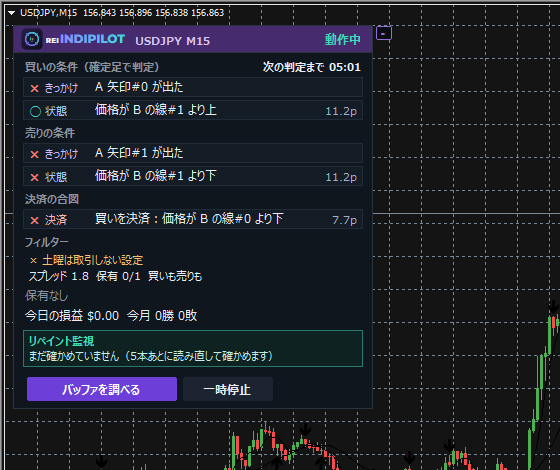
Task: Click the orange X beside 土曜は取引しない設定
Action: tap(34, 260)
